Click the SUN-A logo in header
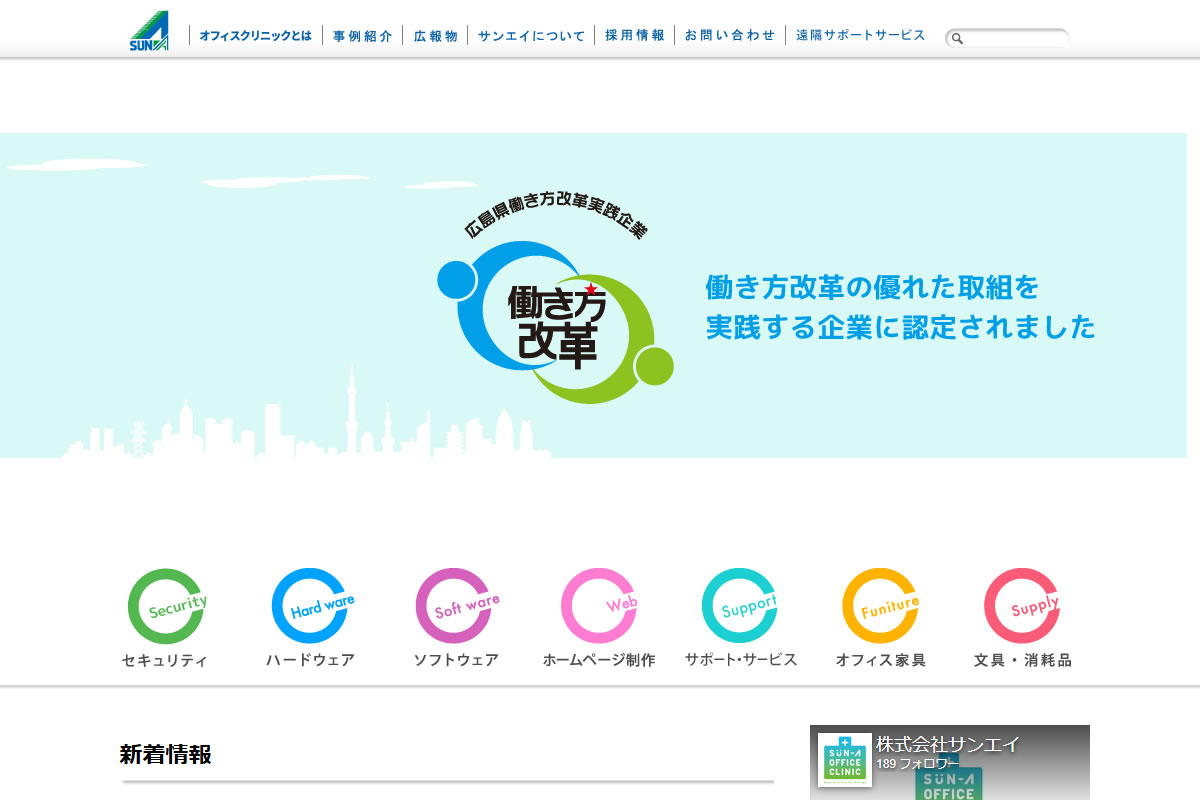 click(149, 32)
